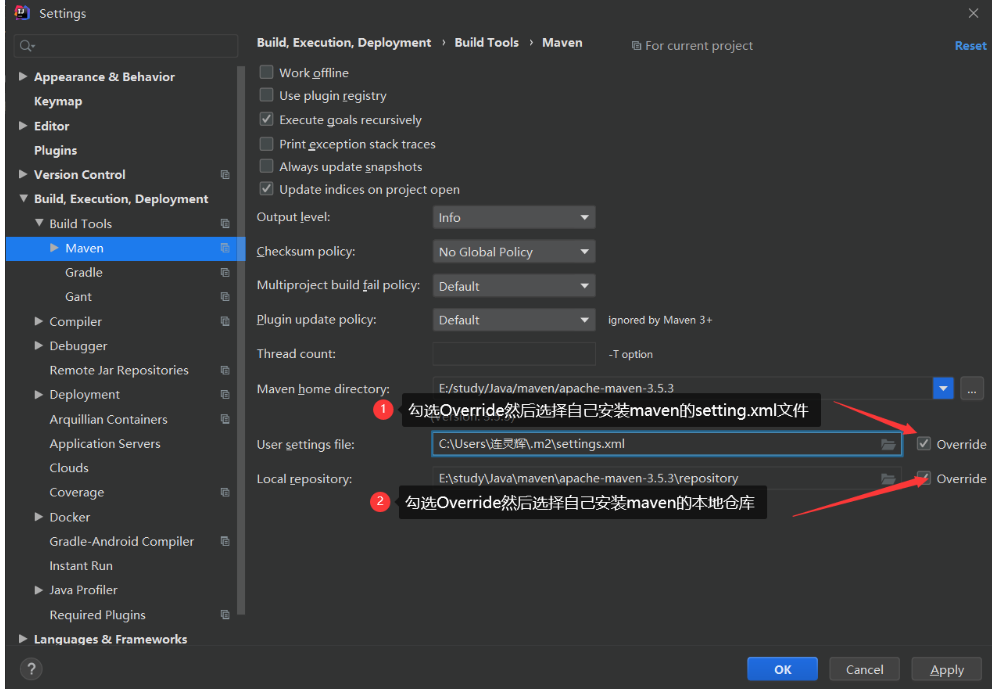Viewport: 992px width, 689px height.
Task: Open the Checksum policy dropdown
Action: (x=514, y=251)
